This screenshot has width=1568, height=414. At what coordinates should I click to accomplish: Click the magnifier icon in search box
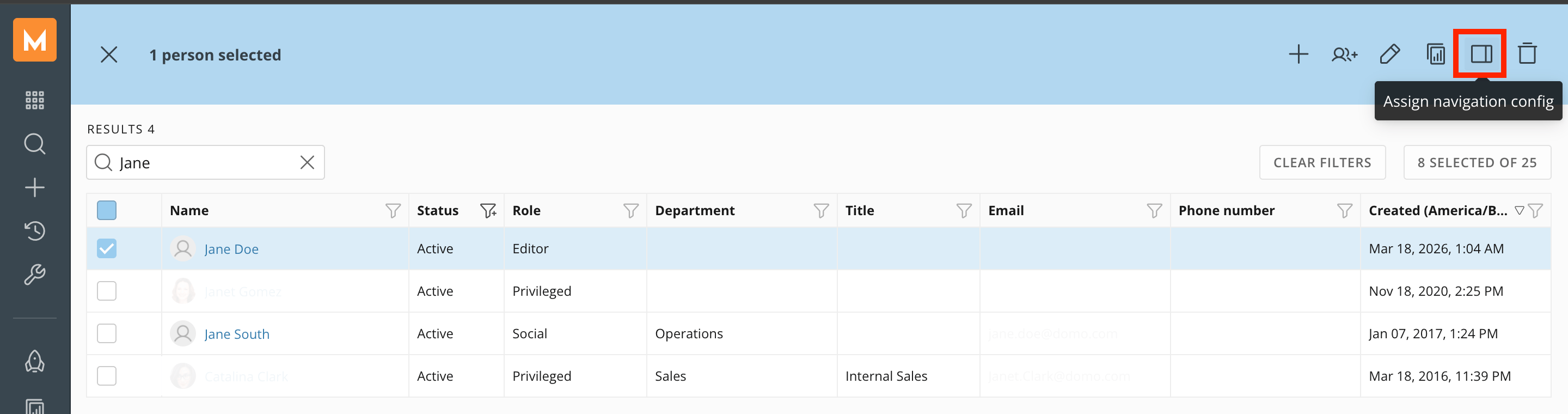(103, 162)
